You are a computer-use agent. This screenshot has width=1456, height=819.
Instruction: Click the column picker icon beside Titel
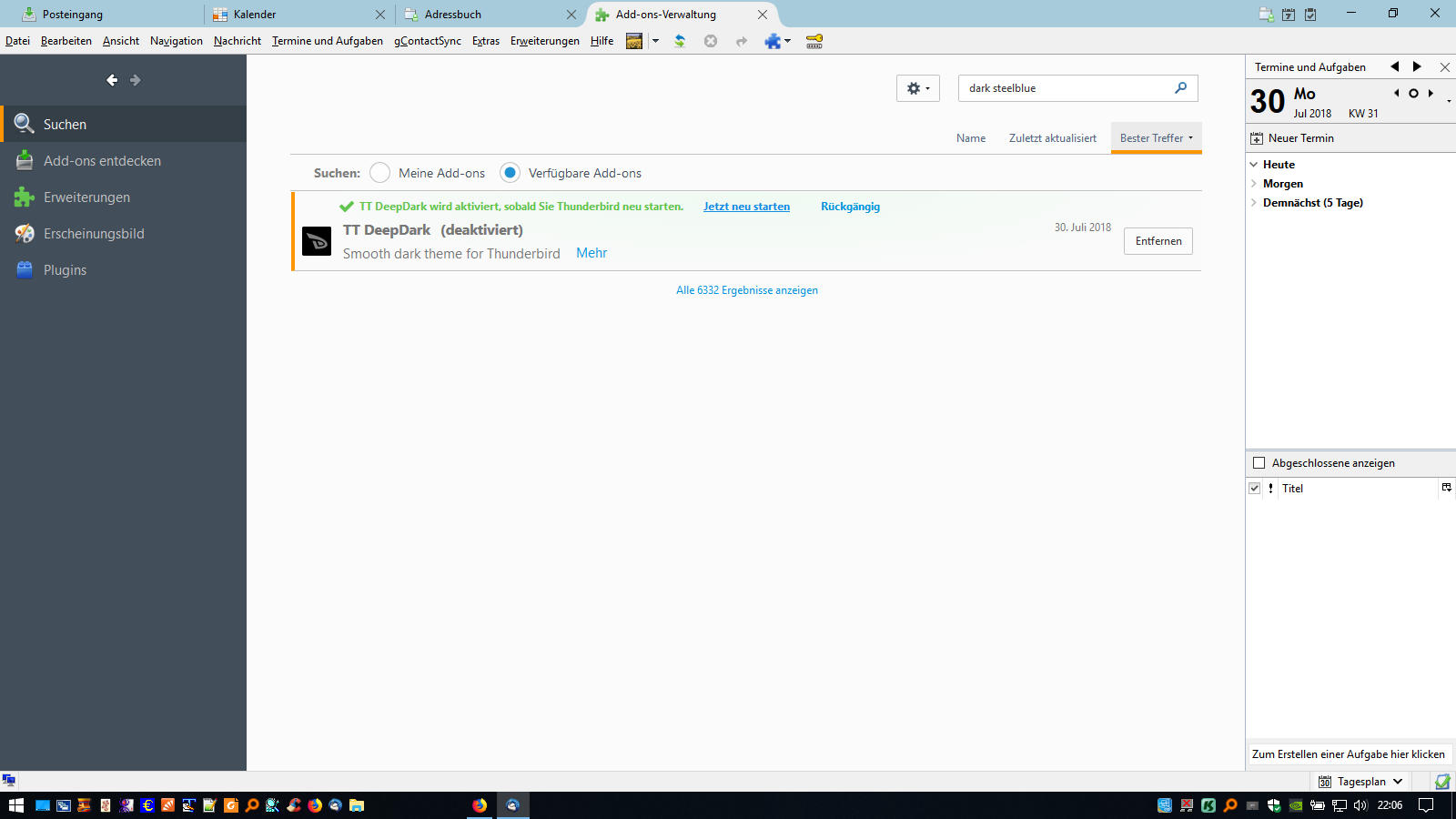pos(1446,488)
